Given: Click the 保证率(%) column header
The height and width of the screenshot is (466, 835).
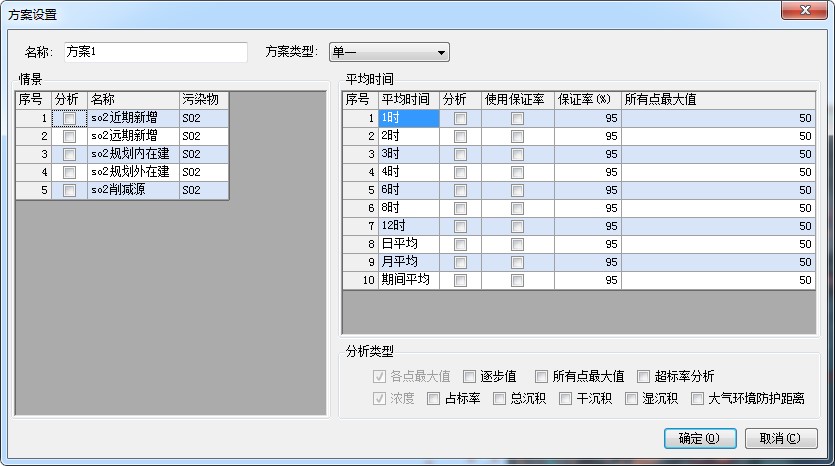Looking at the screenshot, I should tap(587, 100).
